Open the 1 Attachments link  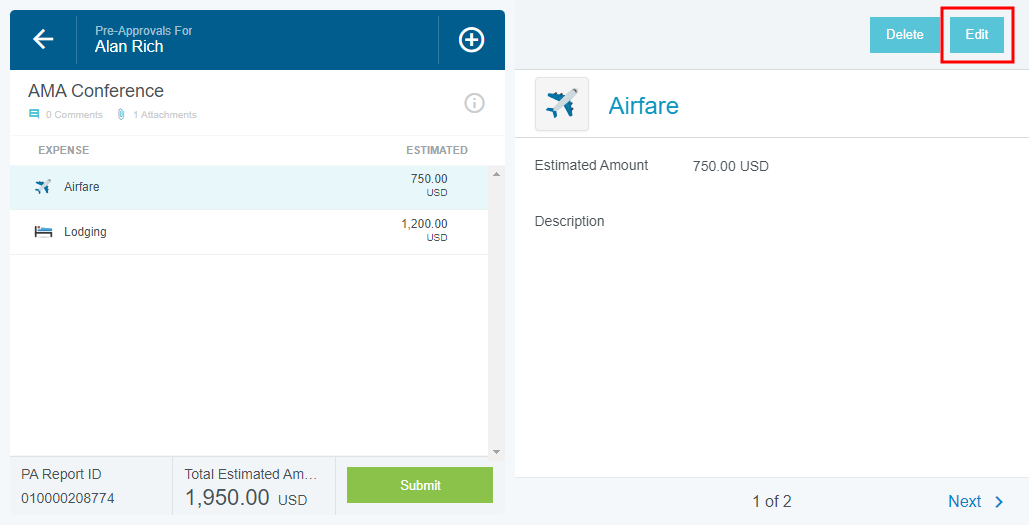[x=165, y=115]
